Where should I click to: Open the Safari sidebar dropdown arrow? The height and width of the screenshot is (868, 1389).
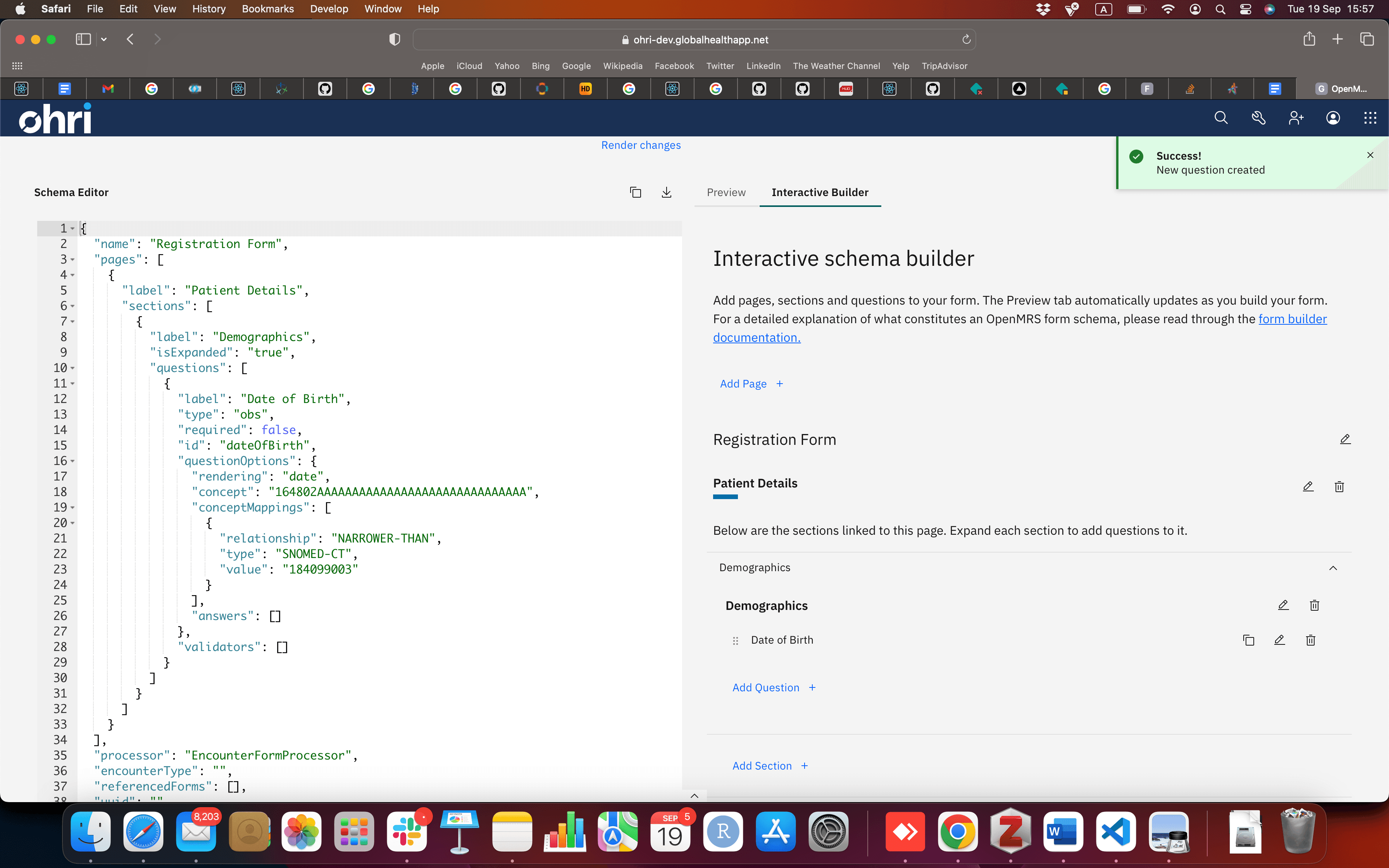(104, 39)
